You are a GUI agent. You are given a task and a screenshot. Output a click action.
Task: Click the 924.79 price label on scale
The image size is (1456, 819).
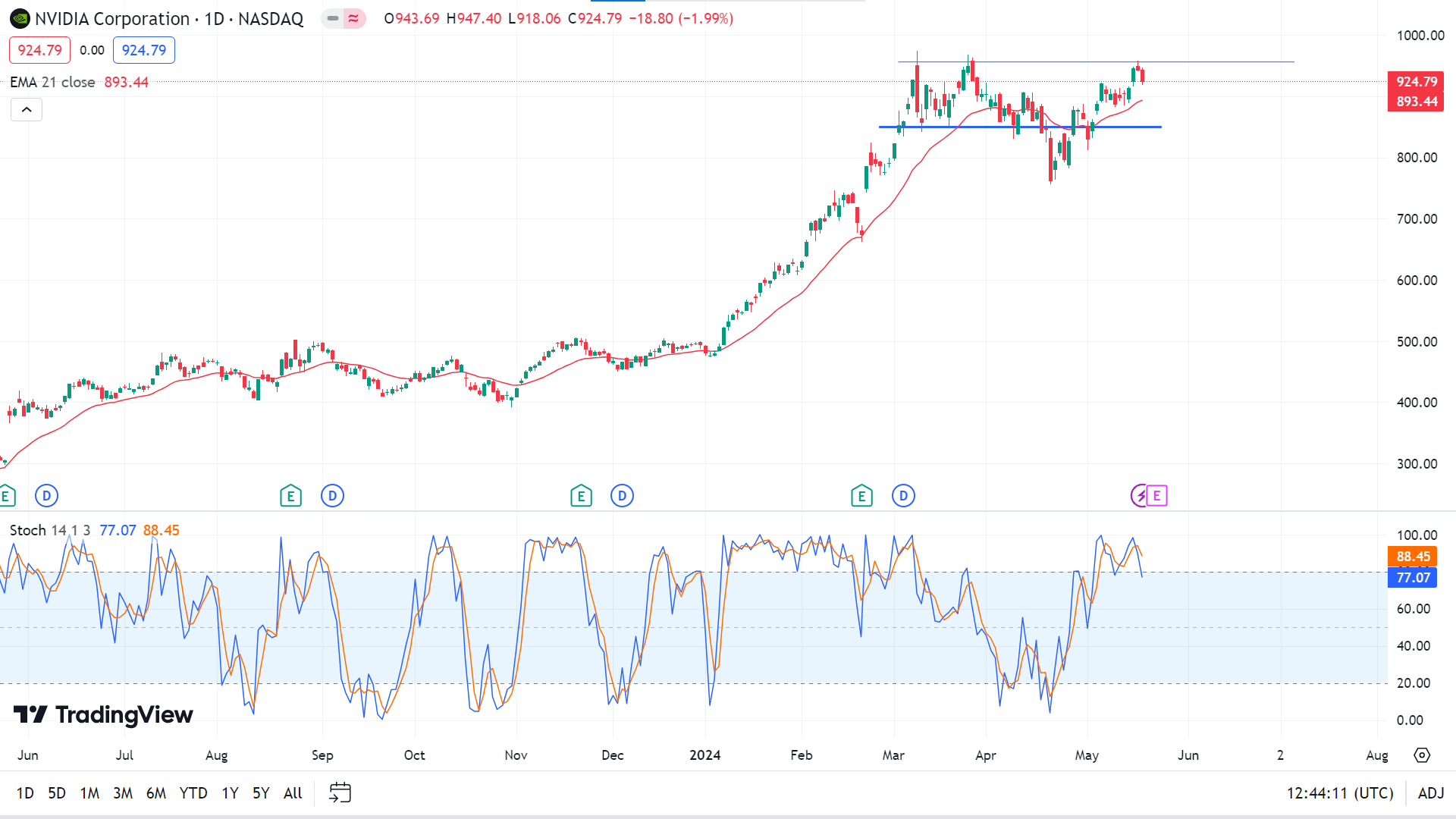pyautogui.click(x=1416, y=81)
